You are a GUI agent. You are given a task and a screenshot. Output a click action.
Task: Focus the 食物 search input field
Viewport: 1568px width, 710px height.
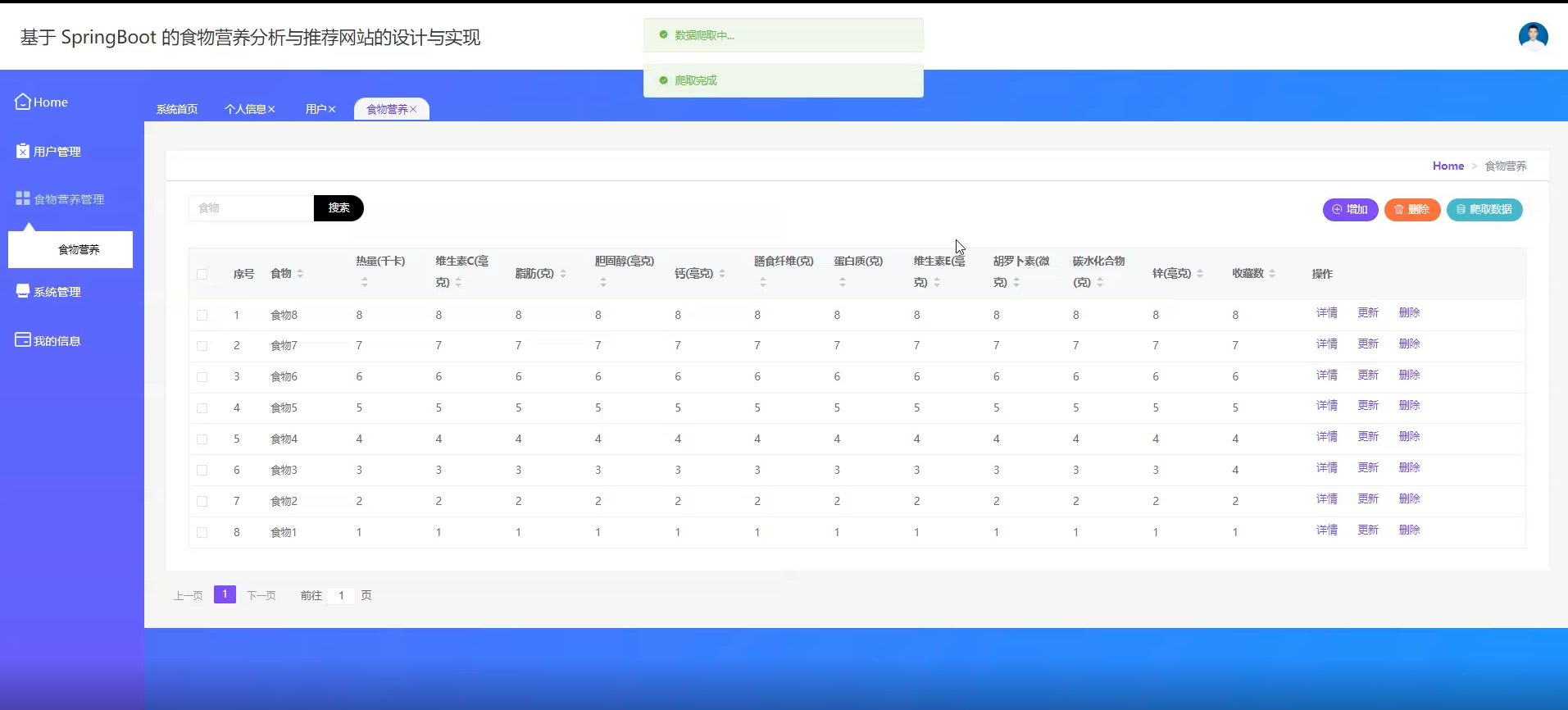pos(251,208)
